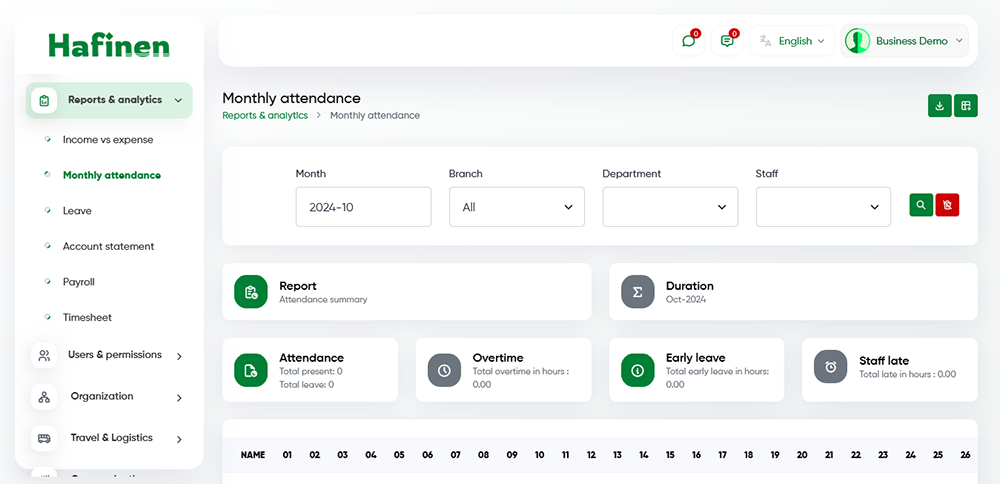Open the Account statement report

coord(108,246)
